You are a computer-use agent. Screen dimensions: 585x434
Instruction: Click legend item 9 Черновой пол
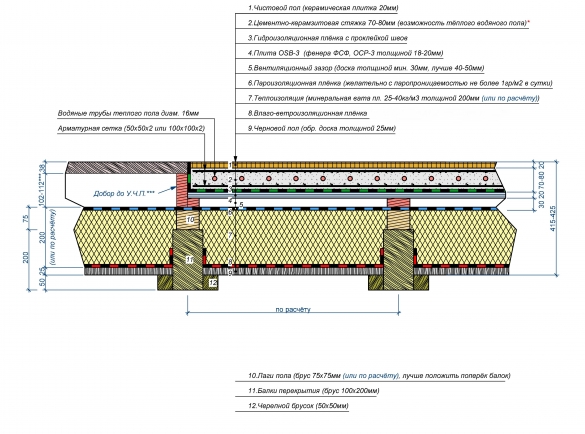click(x=322, y=128)
